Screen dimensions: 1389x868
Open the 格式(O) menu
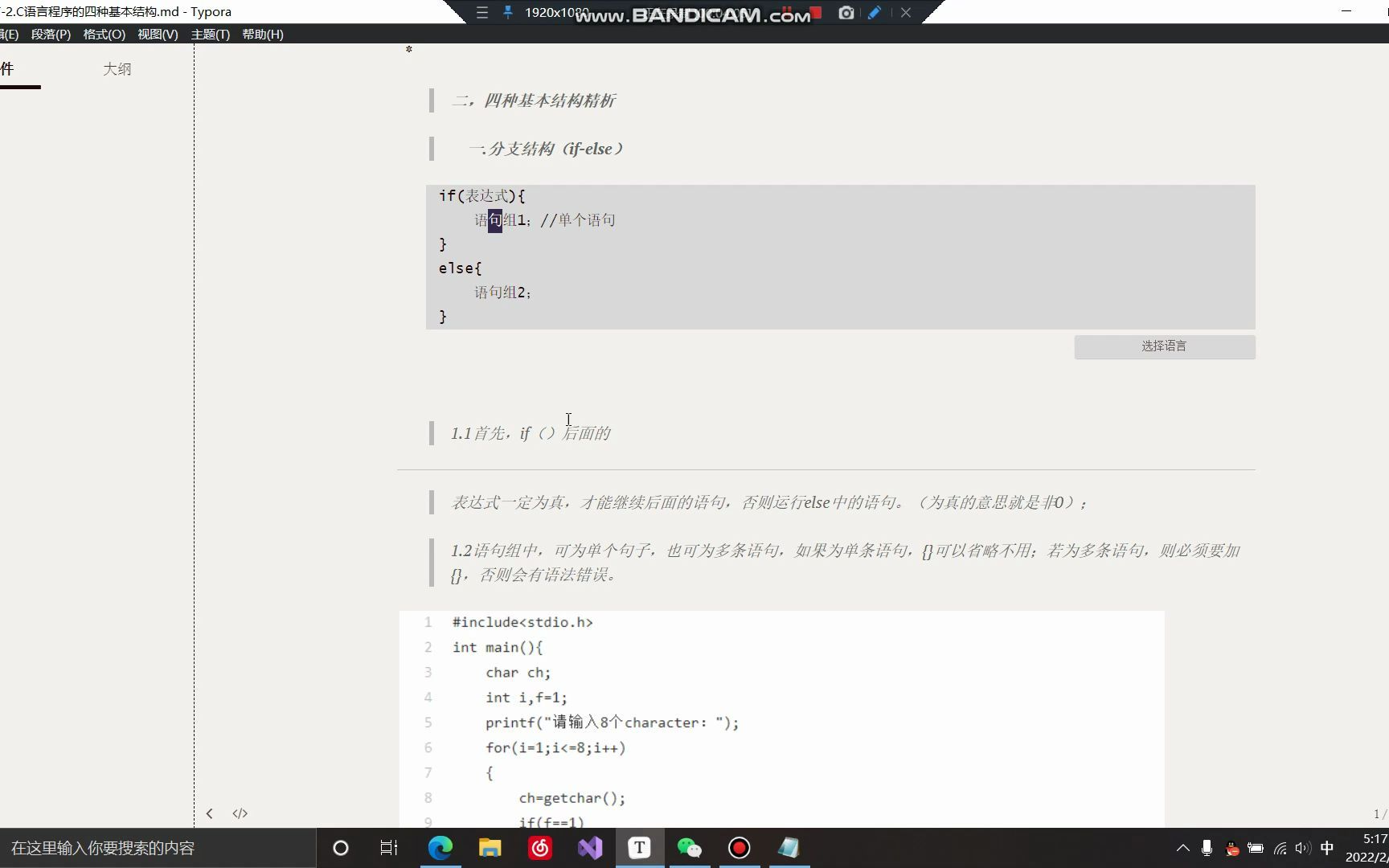point(104,35)
